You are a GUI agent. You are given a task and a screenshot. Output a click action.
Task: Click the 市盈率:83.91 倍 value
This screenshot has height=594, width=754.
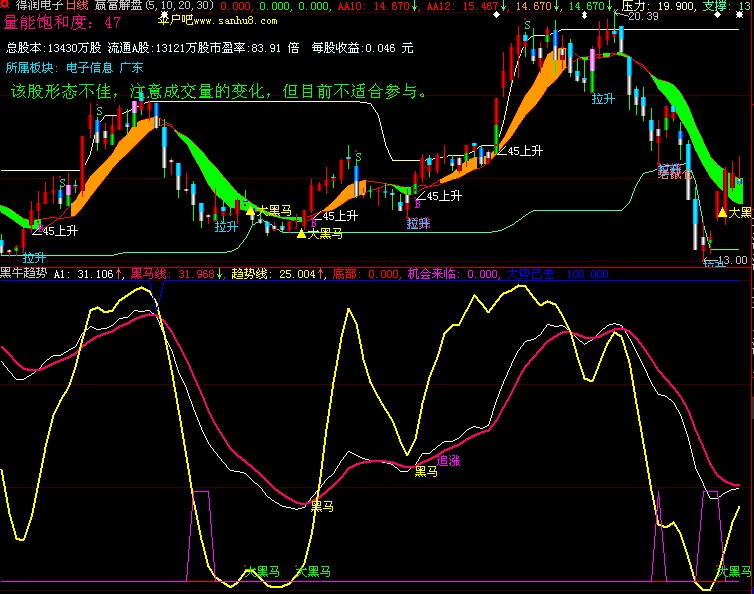coord(254,48)
